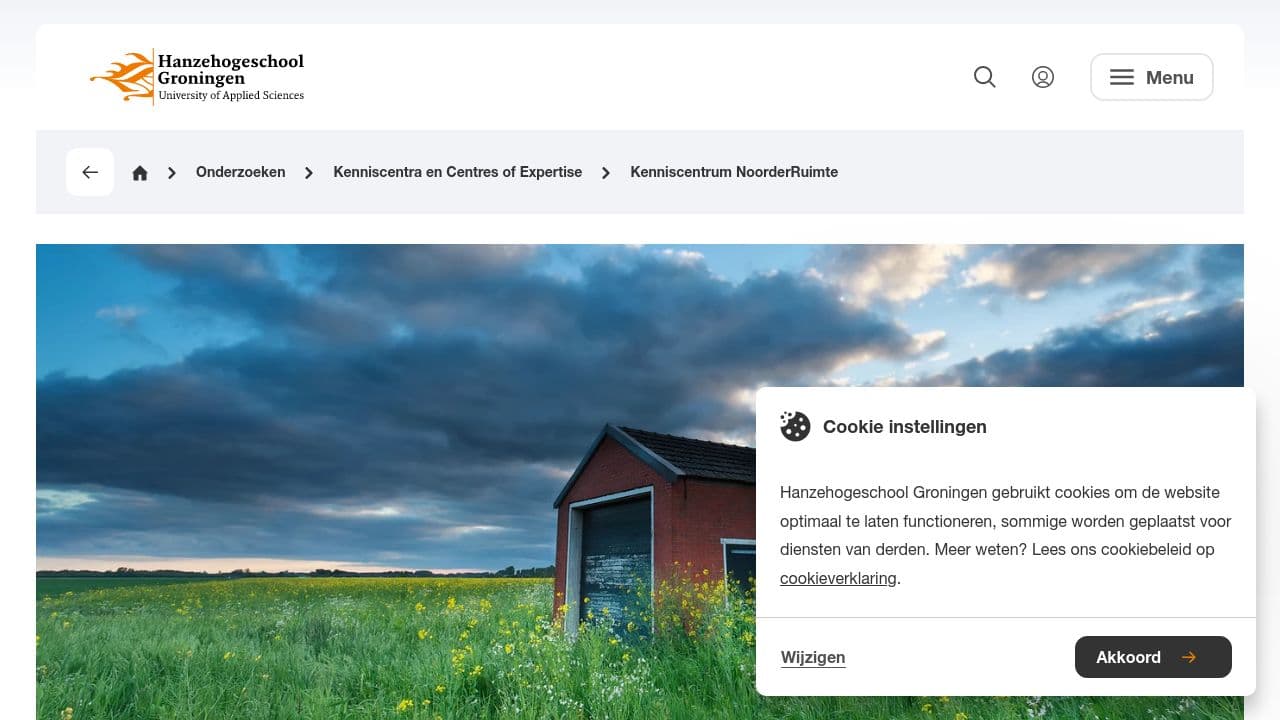Click Wijzigen to change cookie settings
The width and height of the screenshot is (1280, 720).
click(x=813, y=657)
